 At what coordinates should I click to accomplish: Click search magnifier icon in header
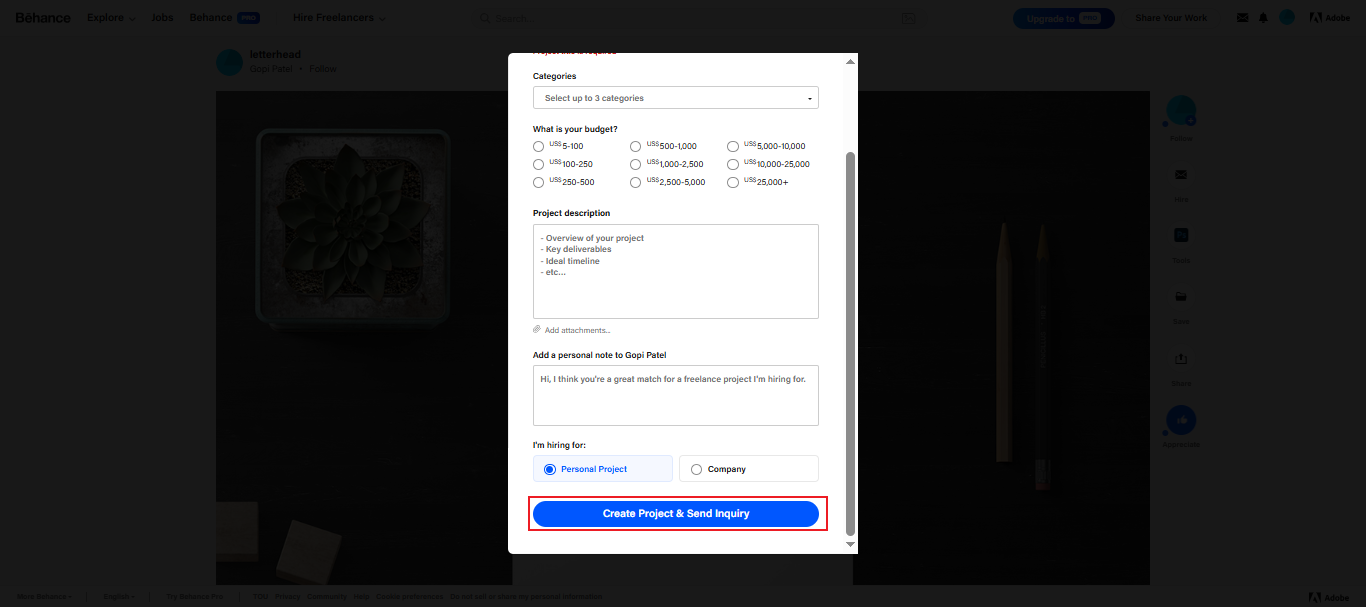click(x=485, y=18)
